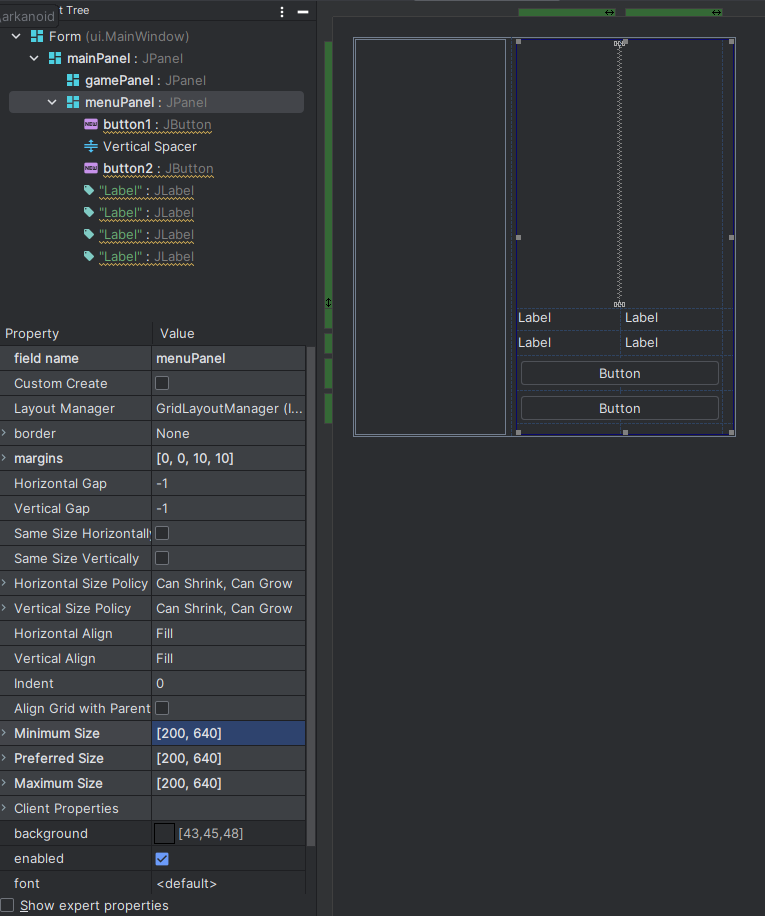Click the JButton icon next to button1
This screenshot has width=765, height=916.
(90, 124)
